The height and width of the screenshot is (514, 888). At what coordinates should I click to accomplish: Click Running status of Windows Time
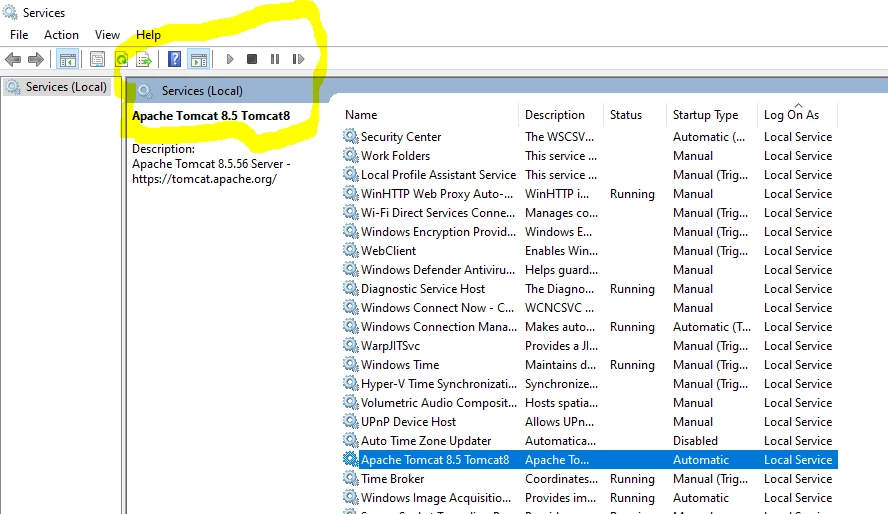pos(632,365)
